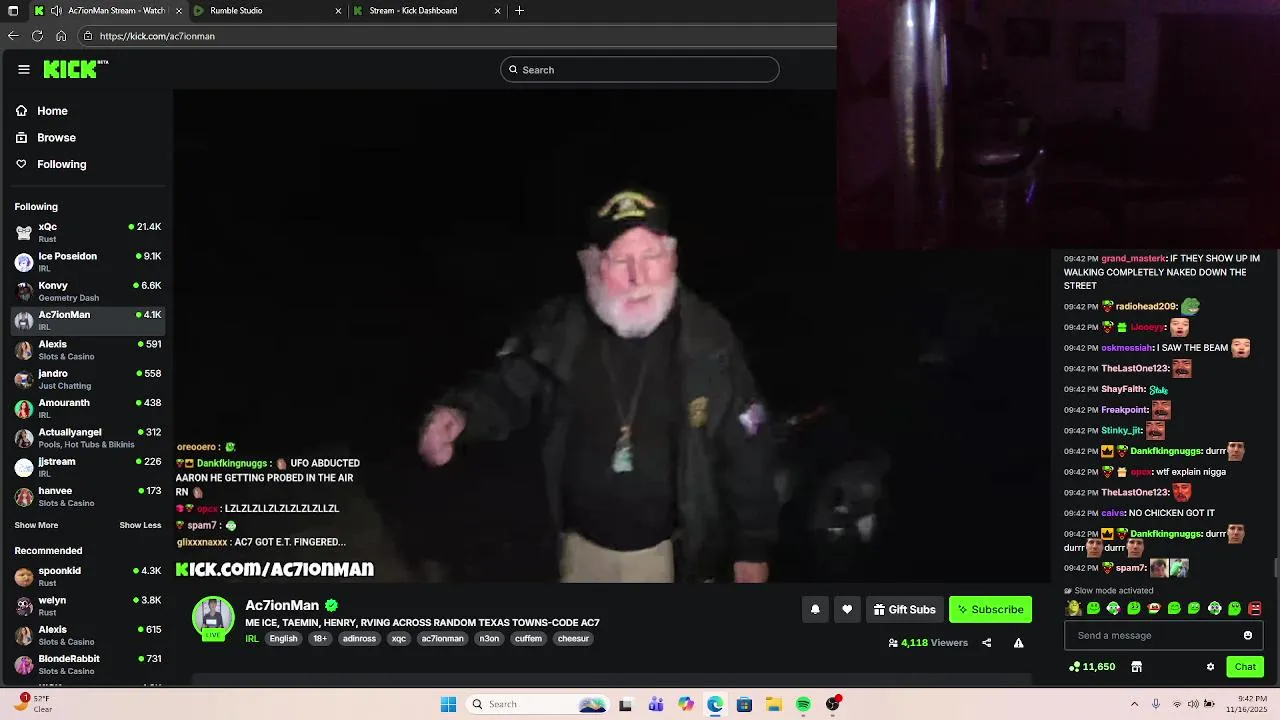This screenshot has width=1280, height=720.
Task: Select the English tag
Action: point(283,638)
